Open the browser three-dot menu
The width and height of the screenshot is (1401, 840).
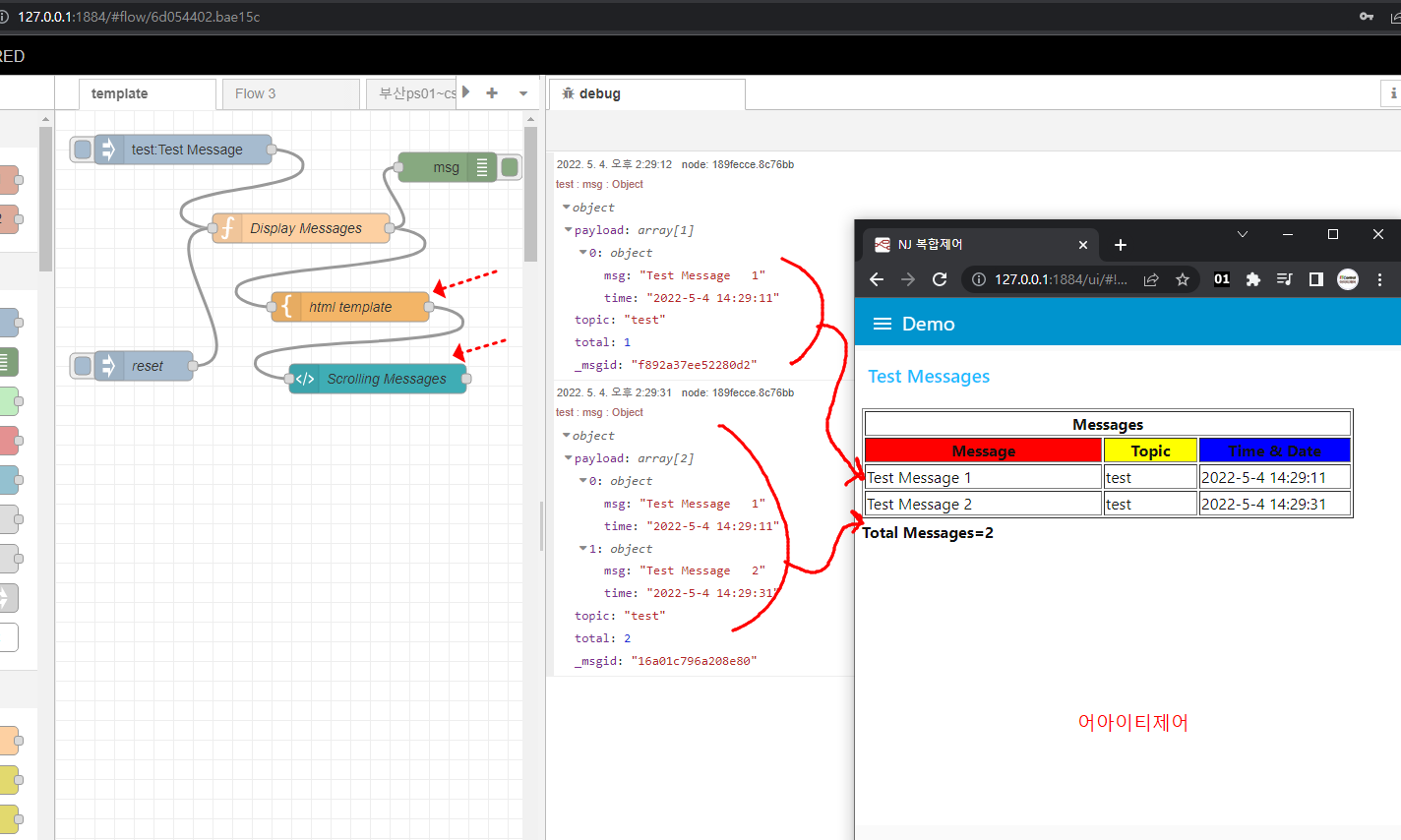(x=1380, y=279)
